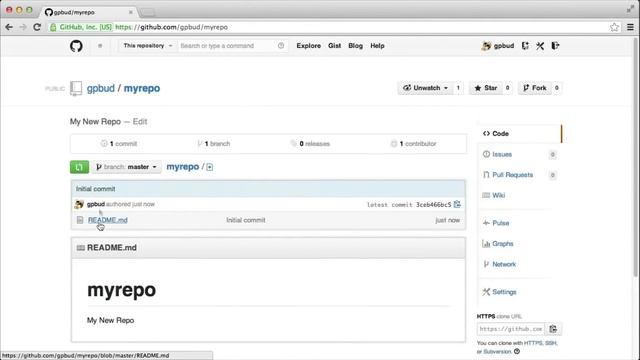Bookmark this page with the star icon

[x=614, y=27]
